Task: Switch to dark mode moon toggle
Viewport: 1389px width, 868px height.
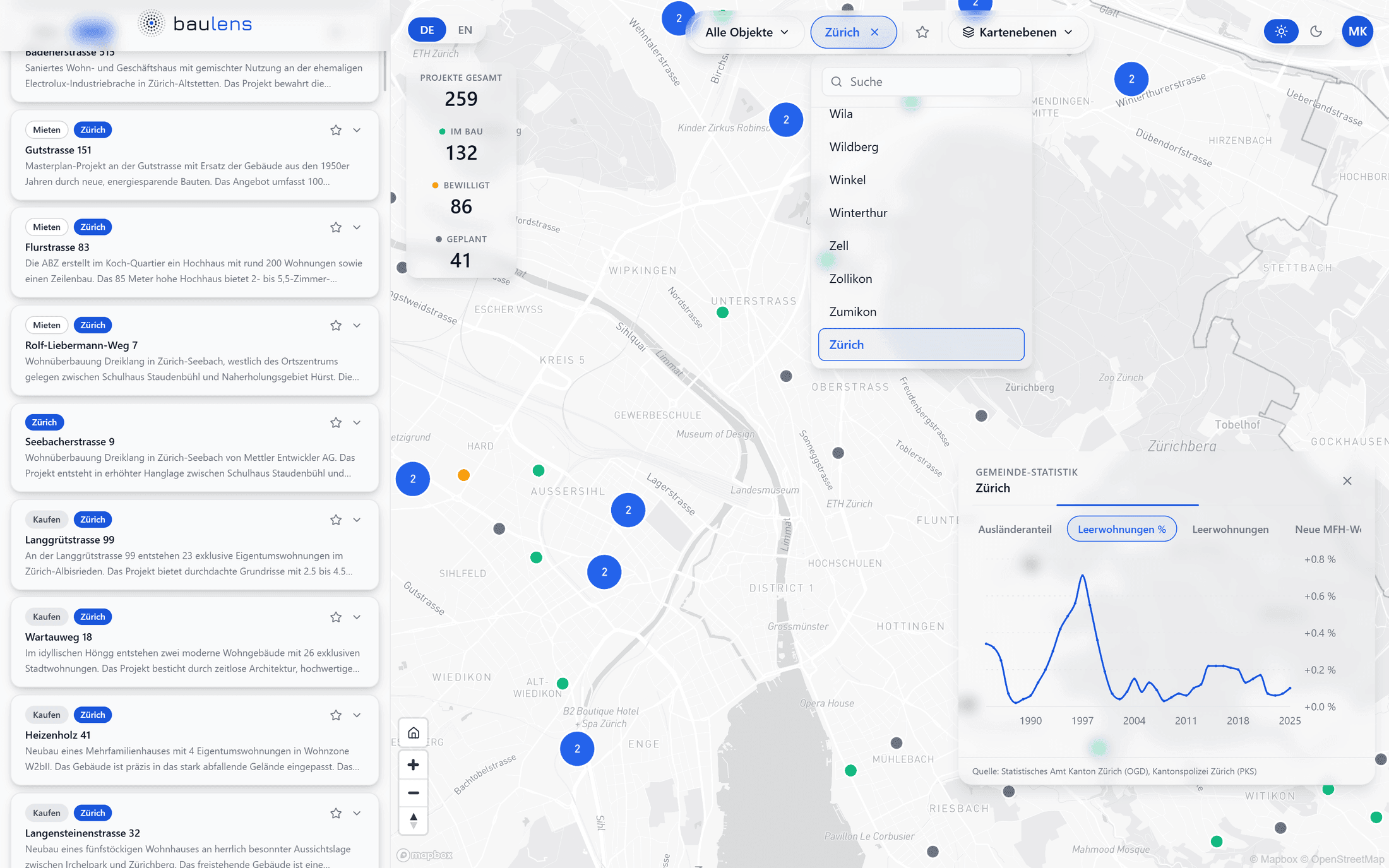Action: click(1316, 32)
